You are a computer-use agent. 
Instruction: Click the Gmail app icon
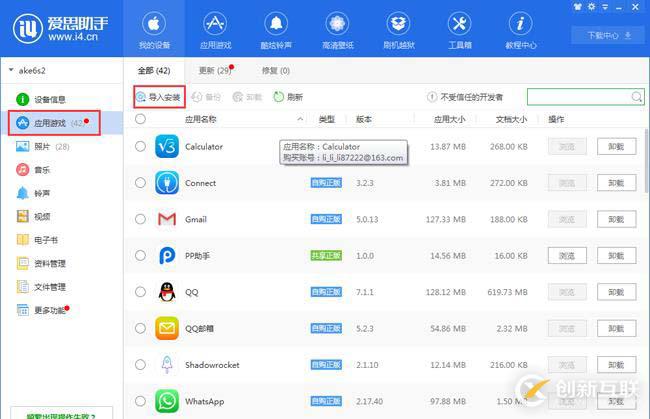point(167,219)
